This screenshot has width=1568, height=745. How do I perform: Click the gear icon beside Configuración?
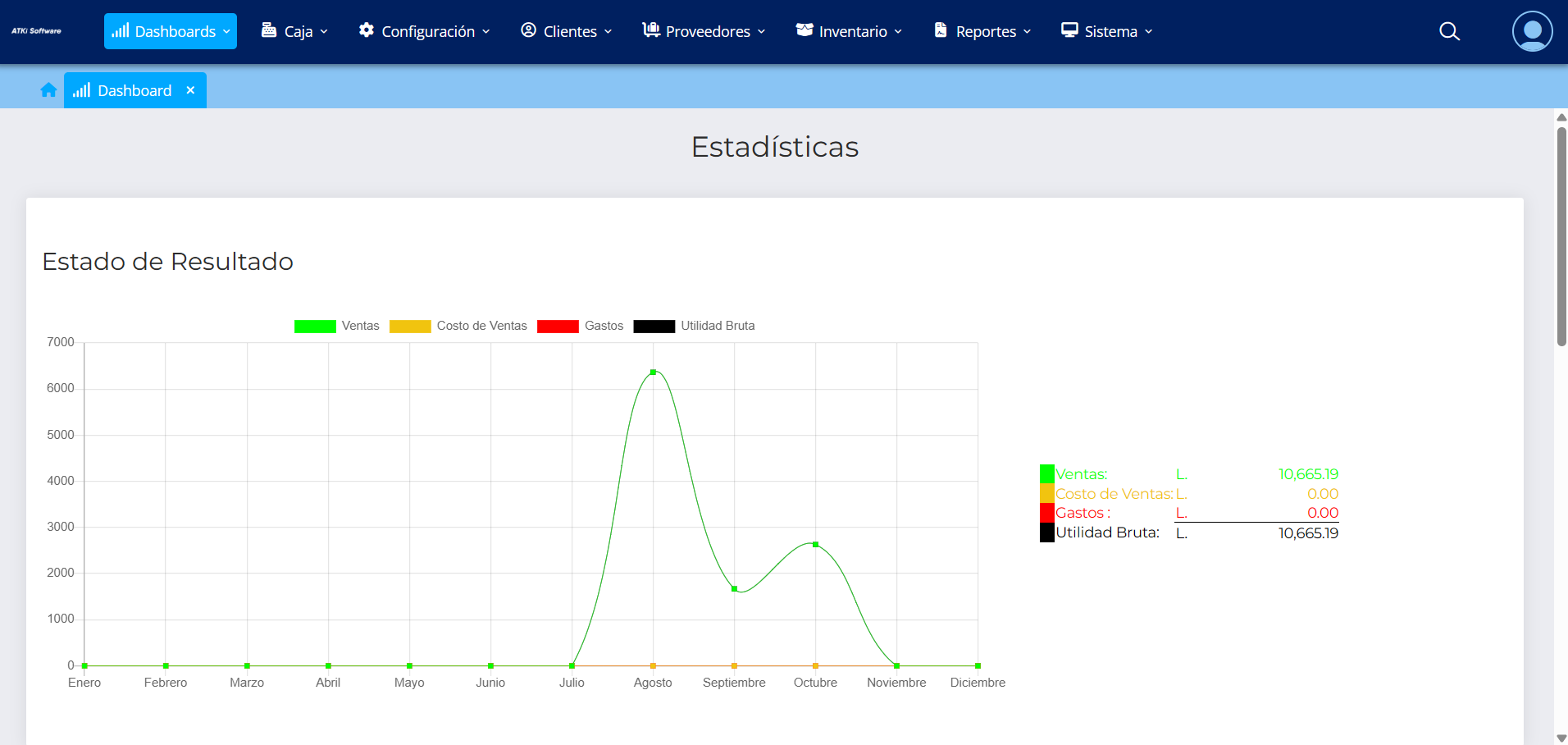(x=367, y=30)
